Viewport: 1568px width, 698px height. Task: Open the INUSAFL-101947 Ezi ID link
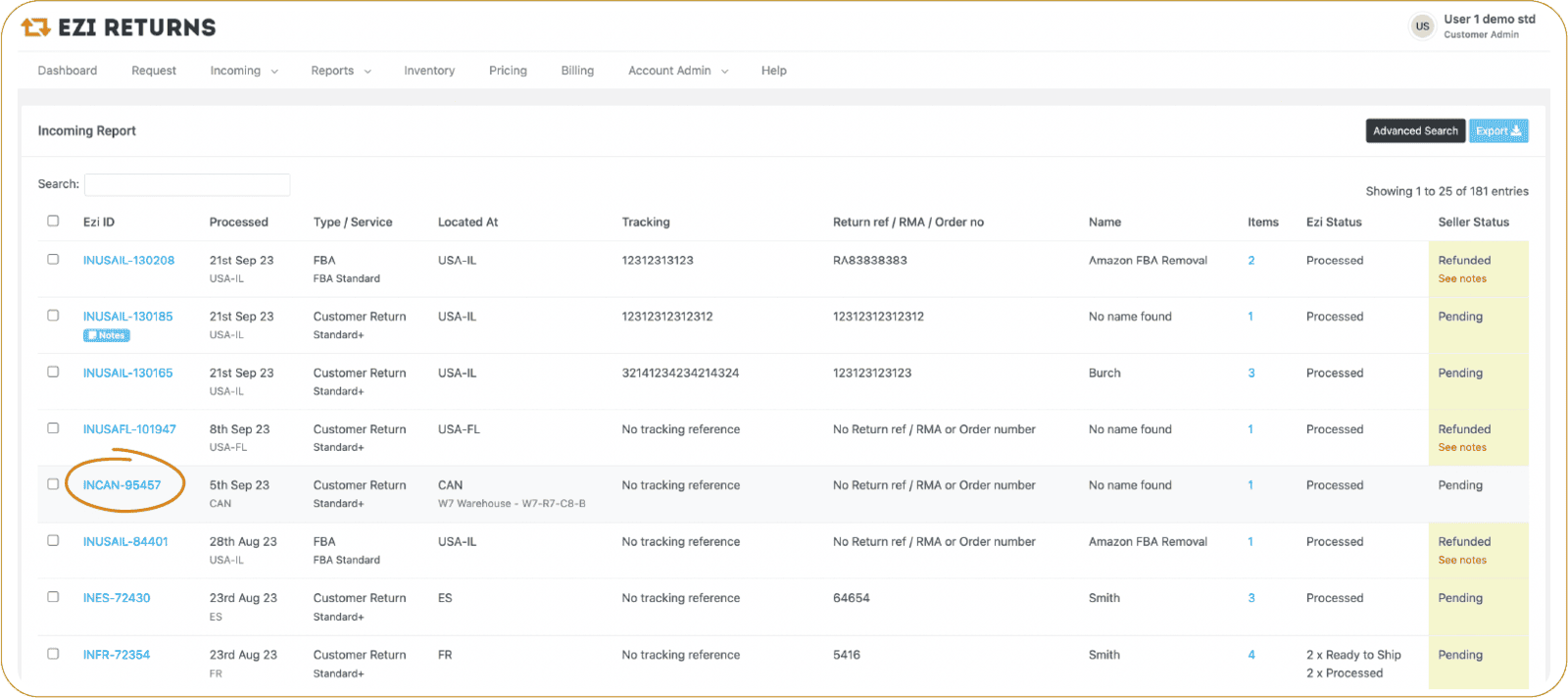tap(129, 429)
